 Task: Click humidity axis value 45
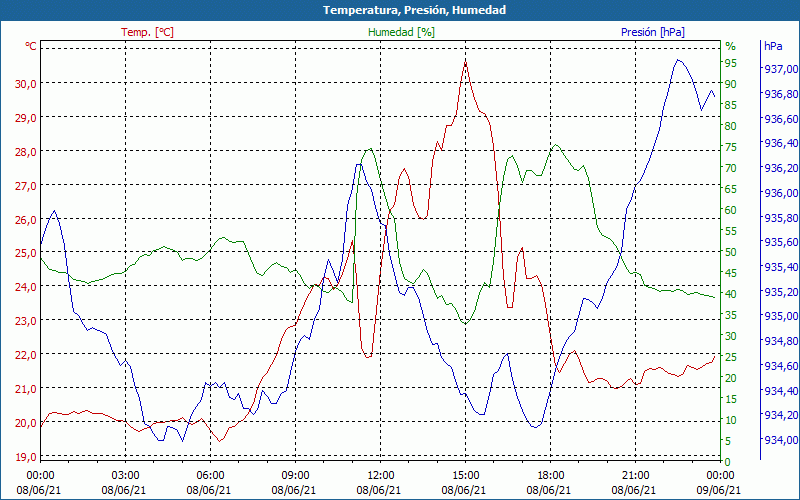point(731,273)
